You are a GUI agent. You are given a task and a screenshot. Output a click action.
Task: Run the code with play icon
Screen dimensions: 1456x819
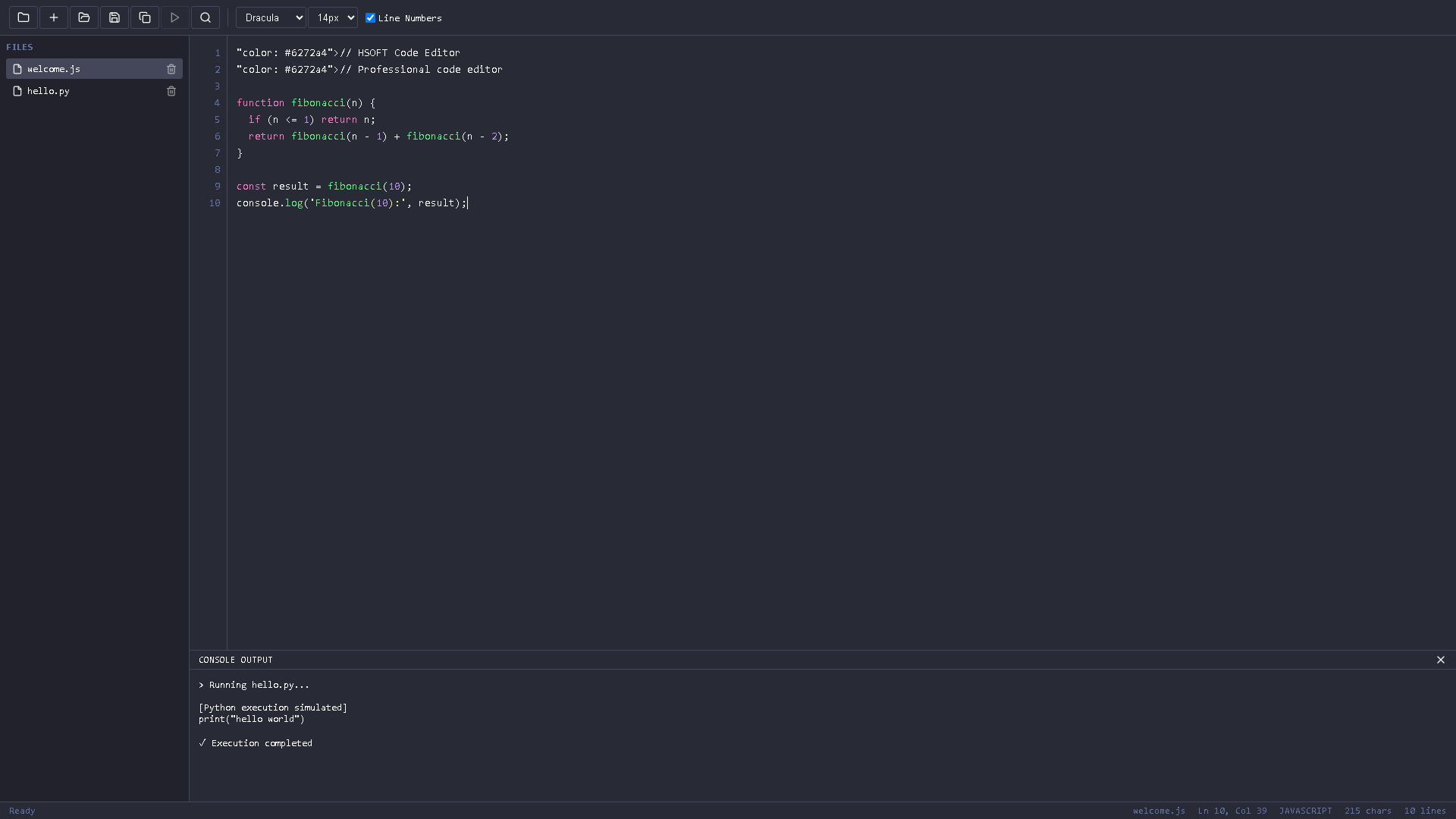(175, 17)
